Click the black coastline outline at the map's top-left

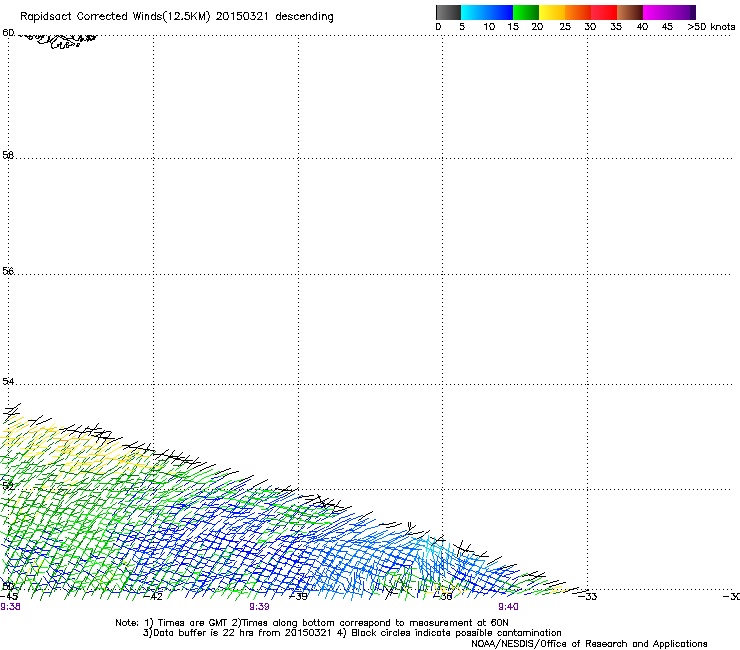coord(59,41)
